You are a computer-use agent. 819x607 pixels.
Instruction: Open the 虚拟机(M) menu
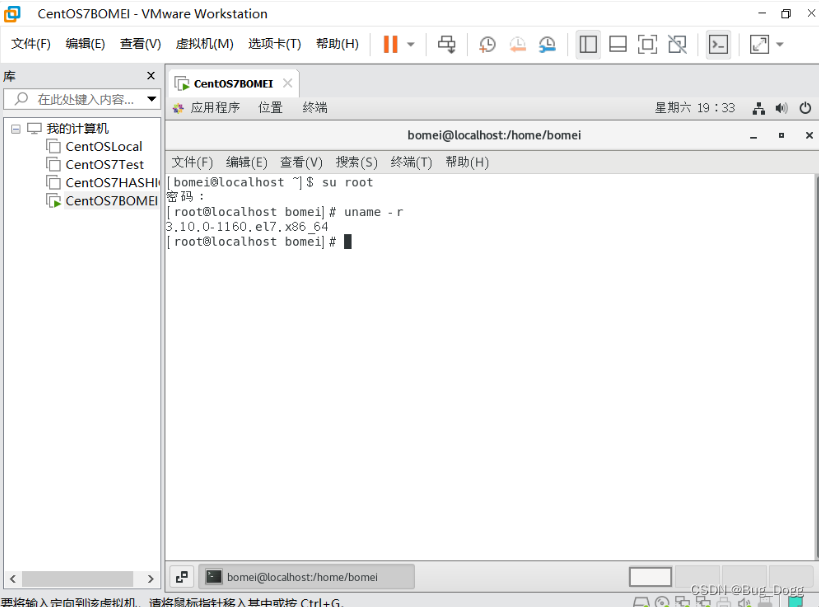point(204,44)
